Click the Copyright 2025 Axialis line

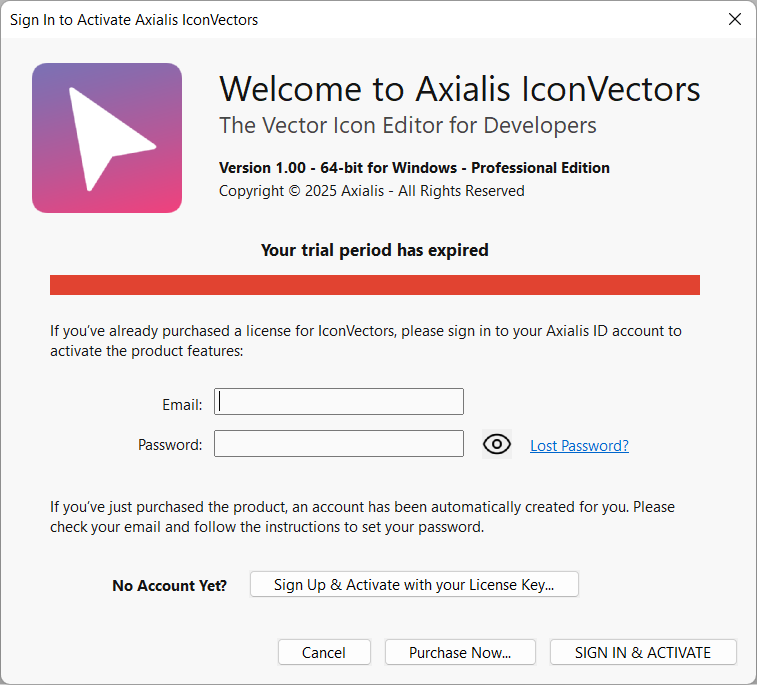(371, 191)
